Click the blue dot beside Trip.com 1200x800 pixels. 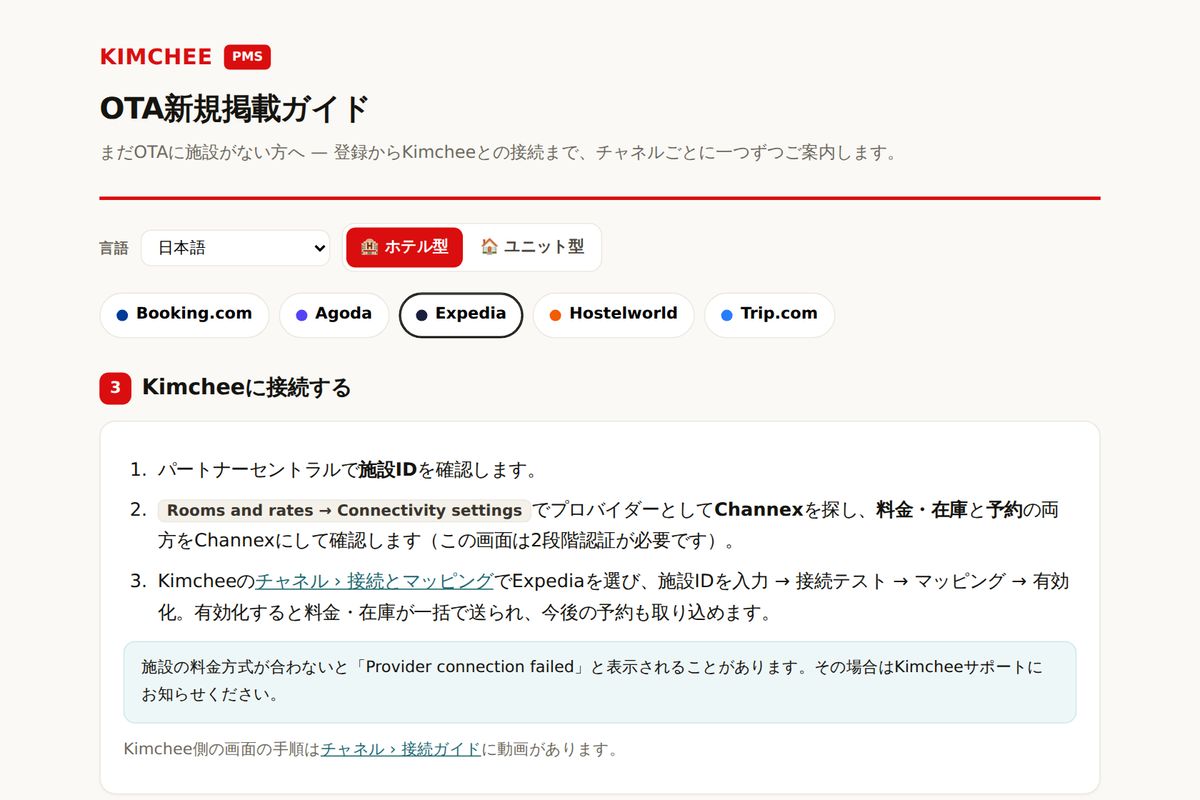coord(726,315)
